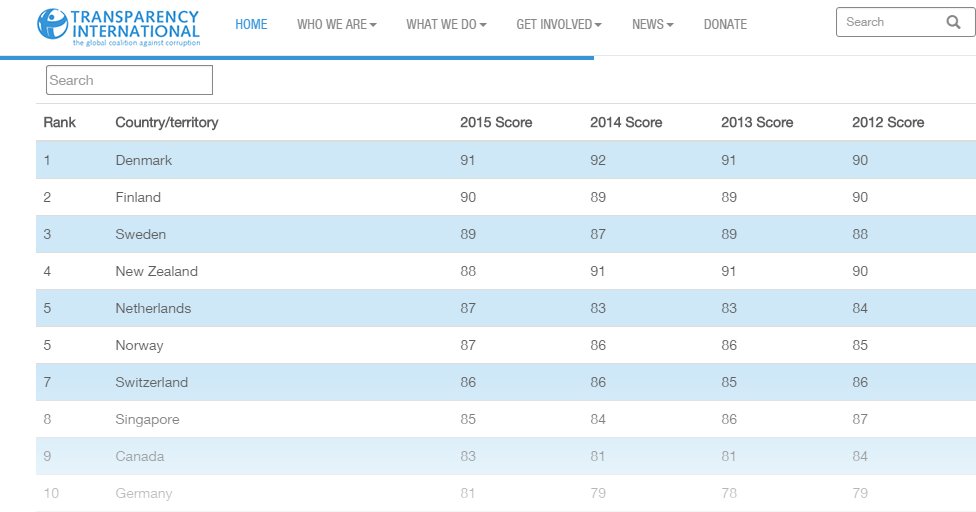Focus the table search box
Viewport: 976px width, 512px height.
(x=129, y=80)
